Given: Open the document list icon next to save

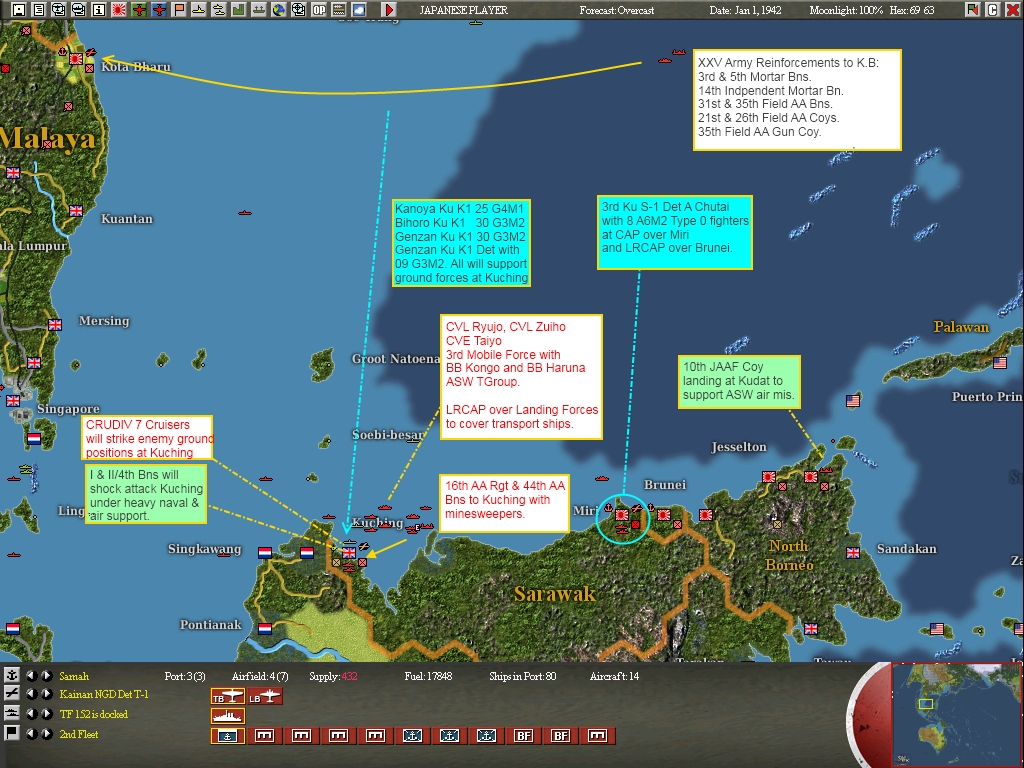Looking at the screenshot, I should click(x=39, y=9).
